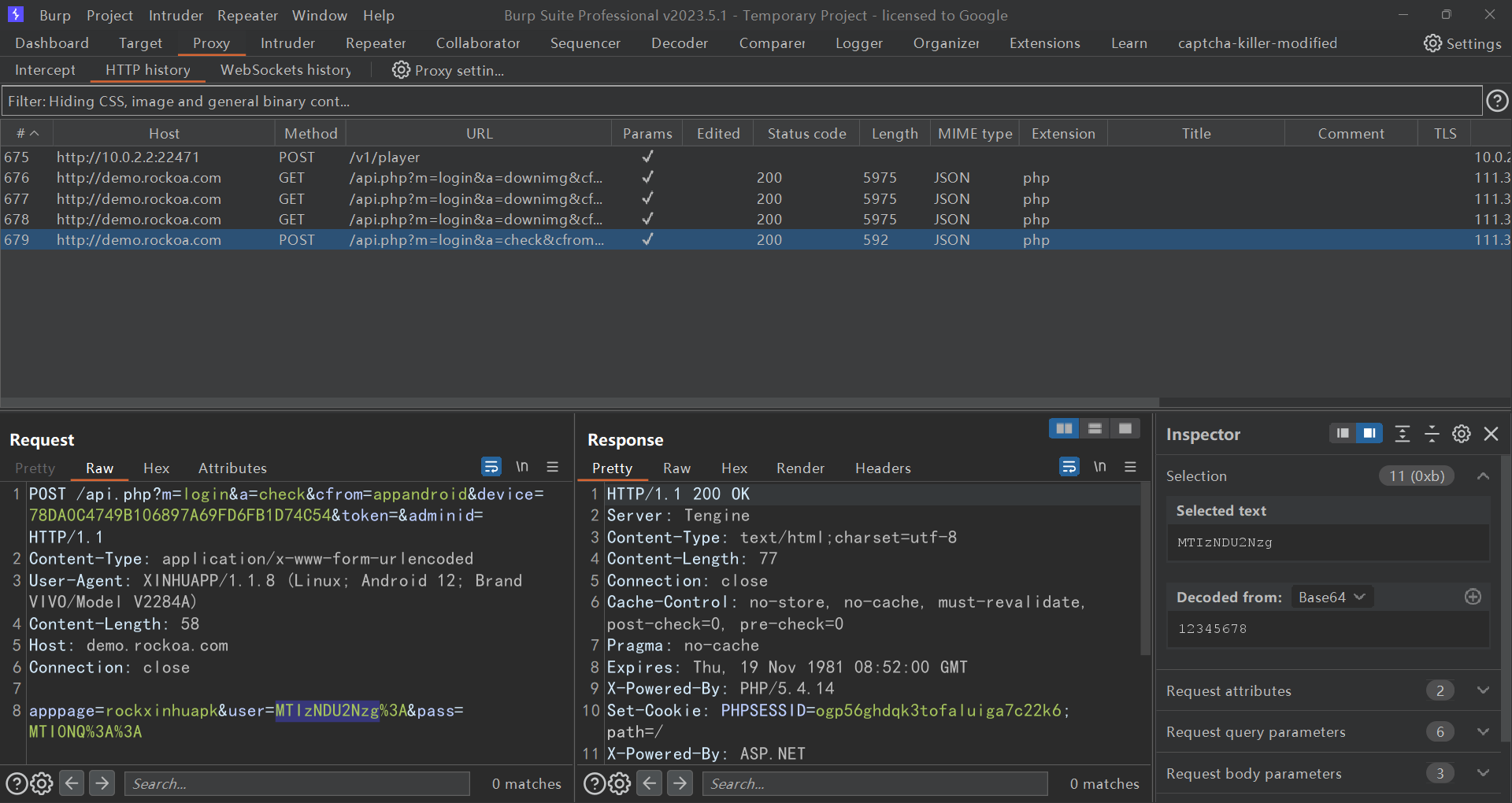Image resolution: width=1512 pixels, height=803 pixels.
Task: Switch to the Repeater main tab
Action: [x=376, y=43]
